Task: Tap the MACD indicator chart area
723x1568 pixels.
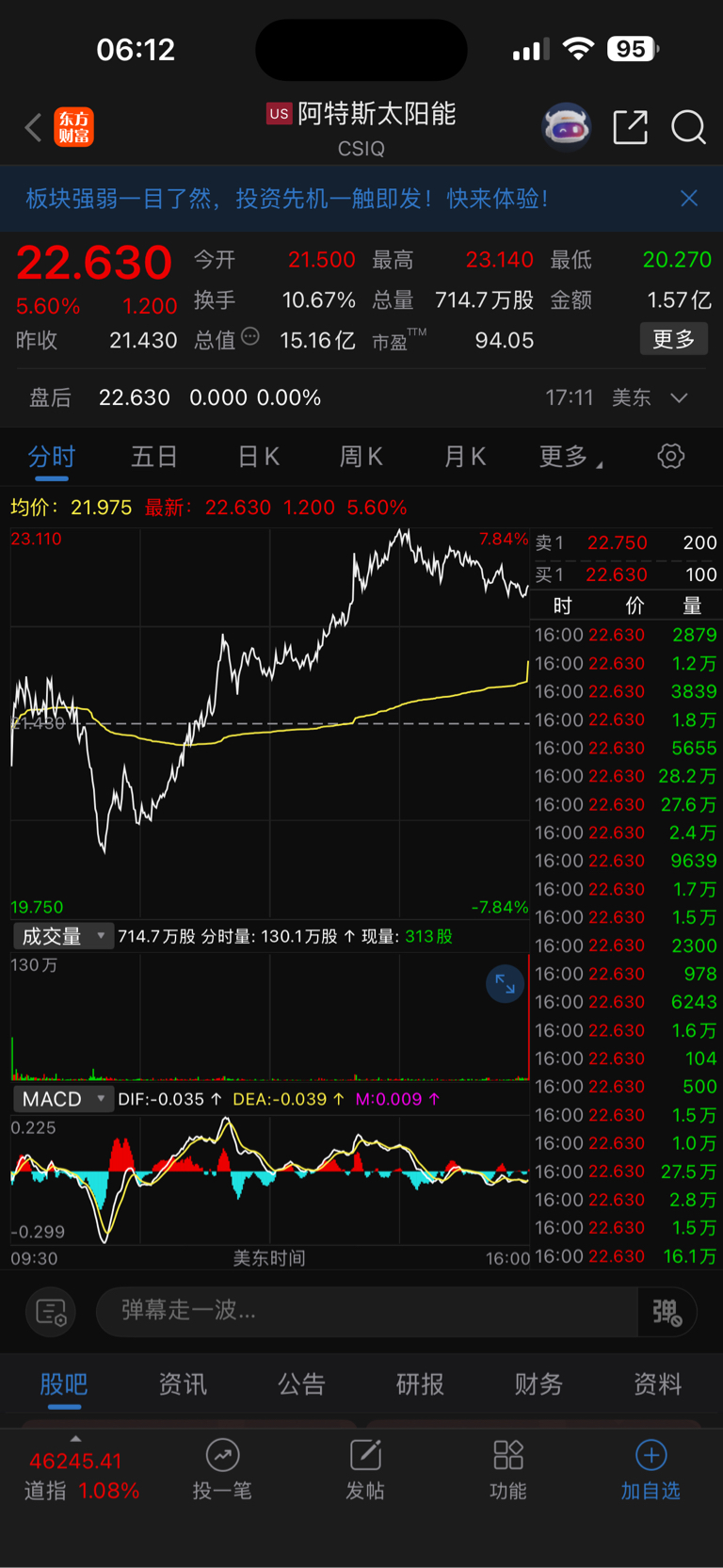Action: (270, 1181)
